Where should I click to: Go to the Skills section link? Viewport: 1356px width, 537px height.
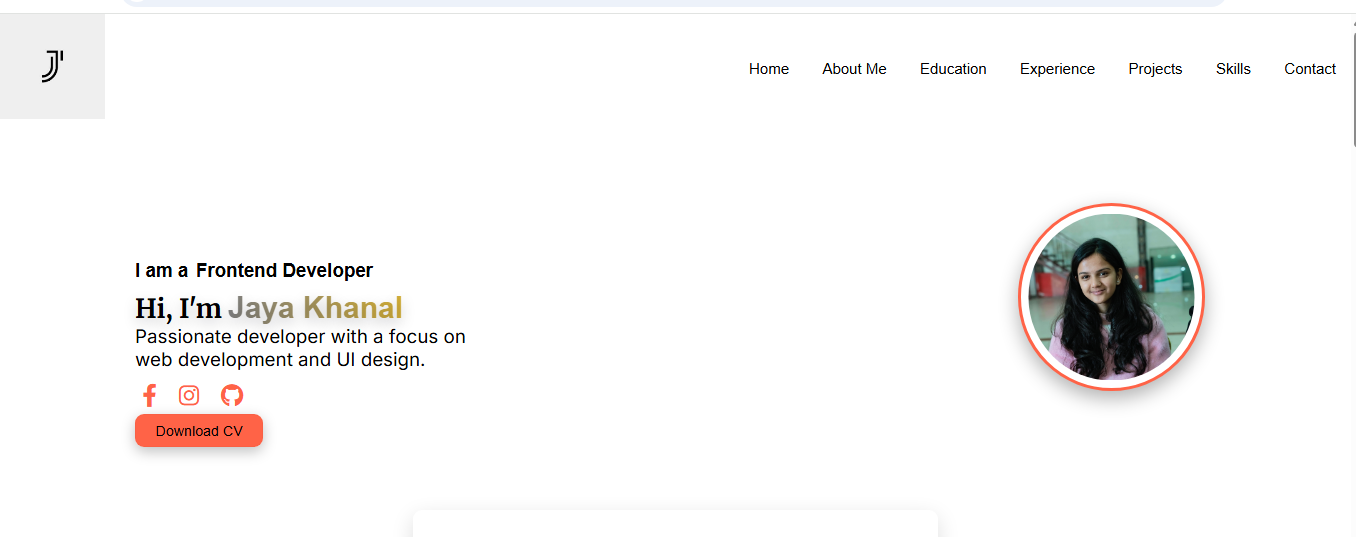[1233, 69]
